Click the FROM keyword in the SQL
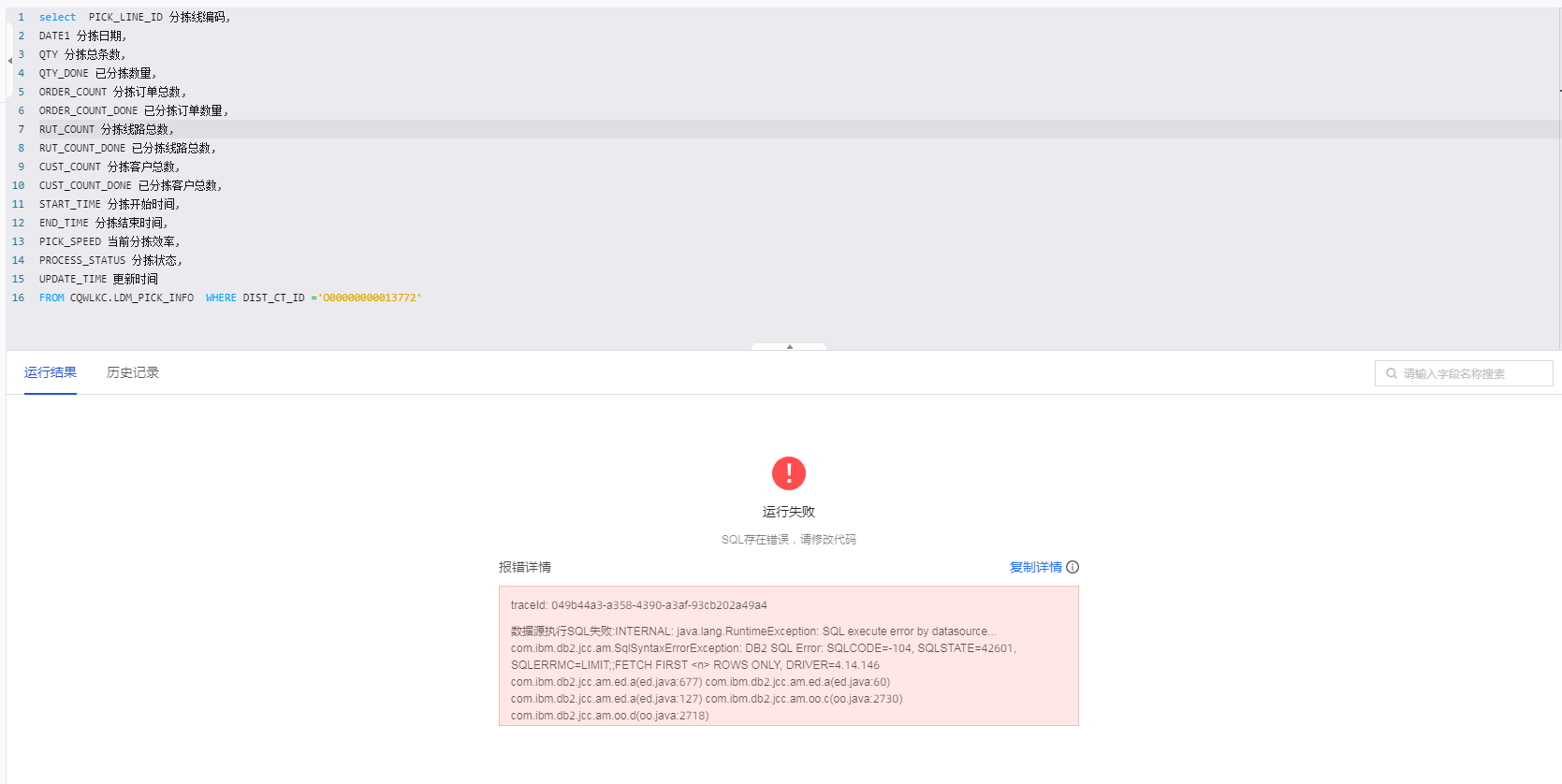The width and height of the screenshot is (1562, 784). tap(51, 298)
